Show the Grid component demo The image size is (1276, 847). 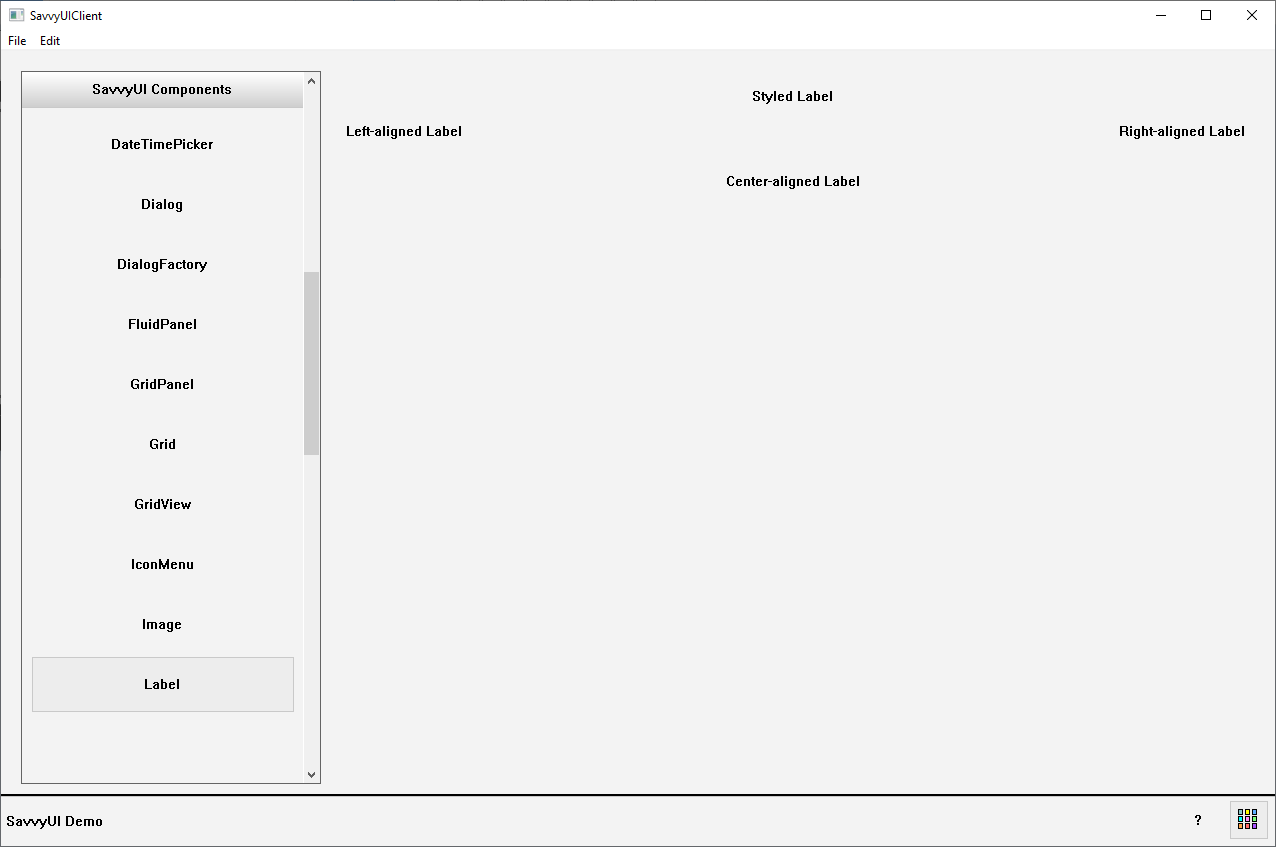pyautogui.click(x=162, y=444)
